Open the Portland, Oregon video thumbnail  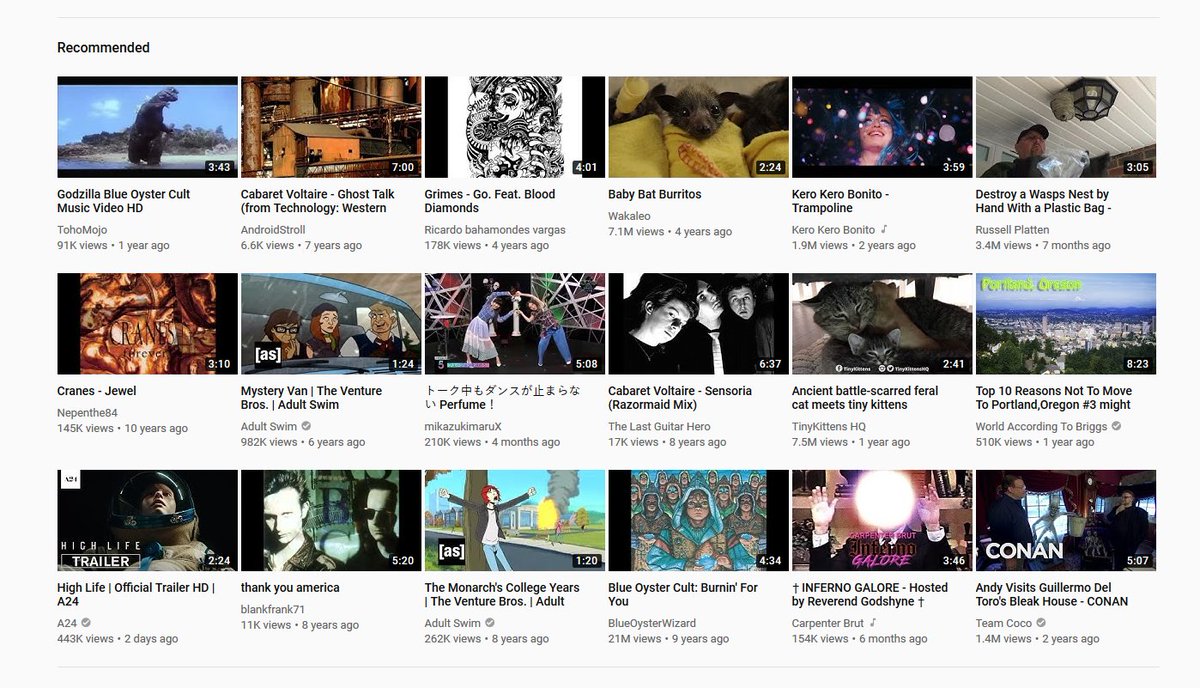click(1066, 324)
